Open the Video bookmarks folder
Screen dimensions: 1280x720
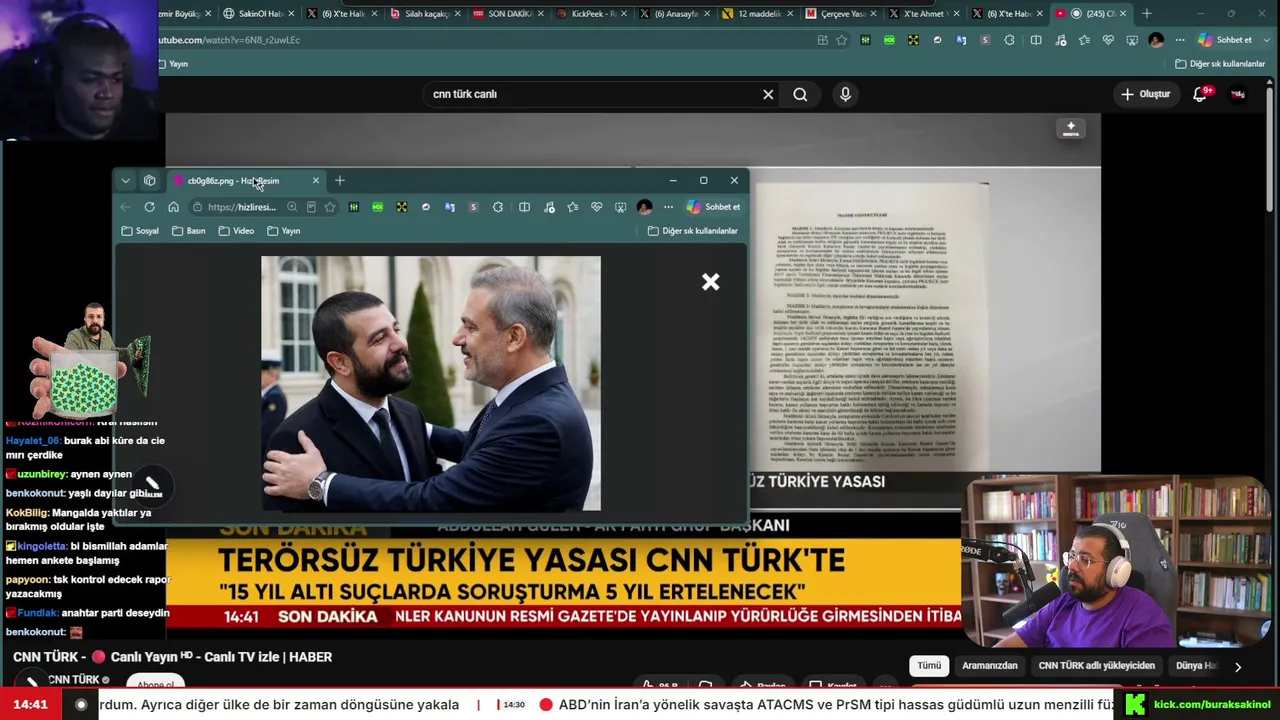236,231
